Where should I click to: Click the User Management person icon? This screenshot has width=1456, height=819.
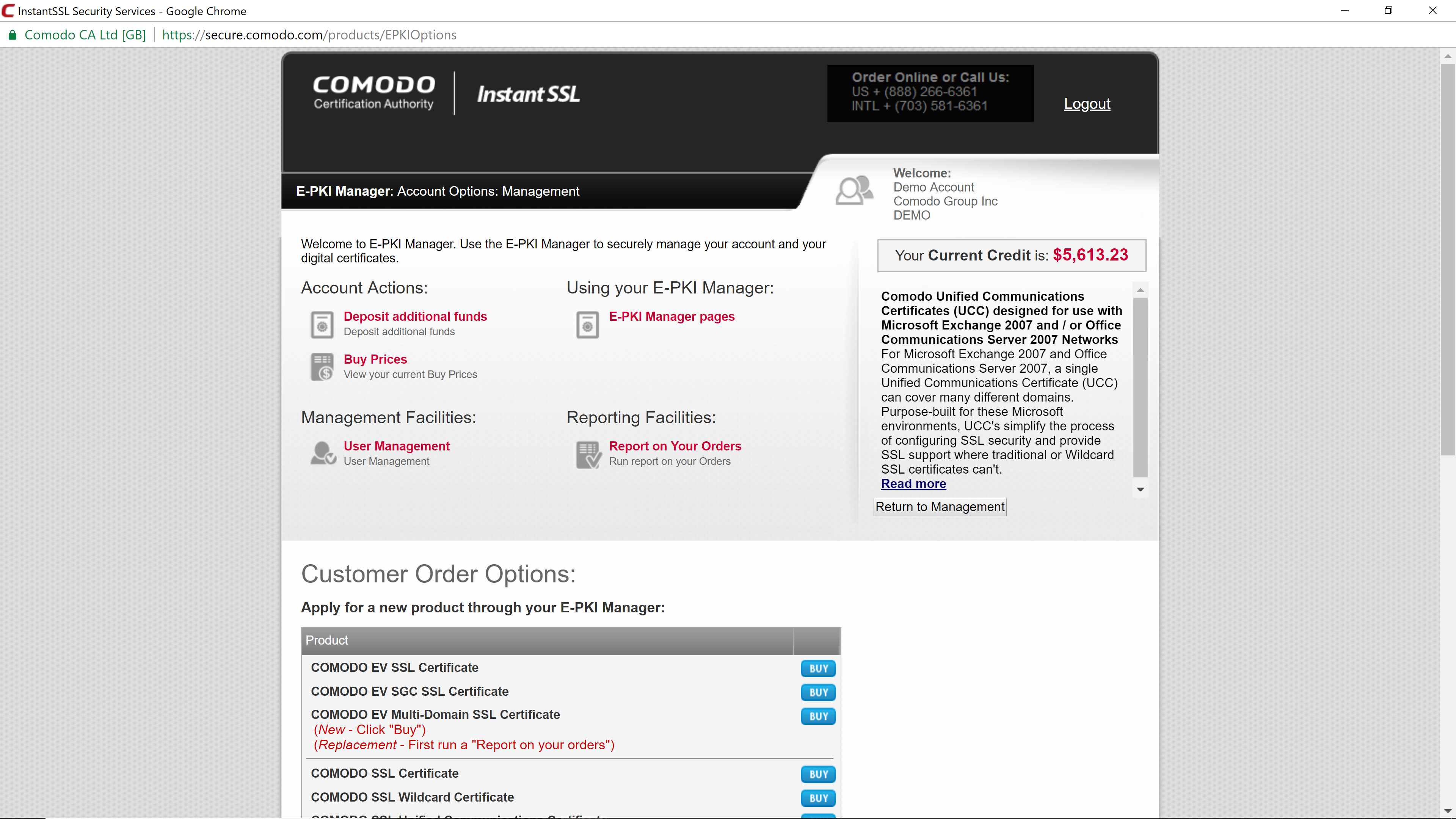click(323, 453)
